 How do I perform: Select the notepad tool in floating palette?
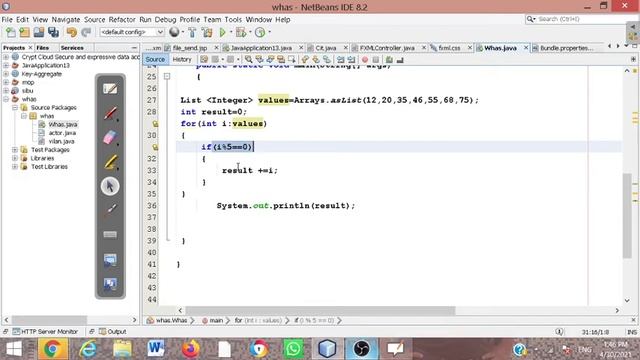point(110,89)
